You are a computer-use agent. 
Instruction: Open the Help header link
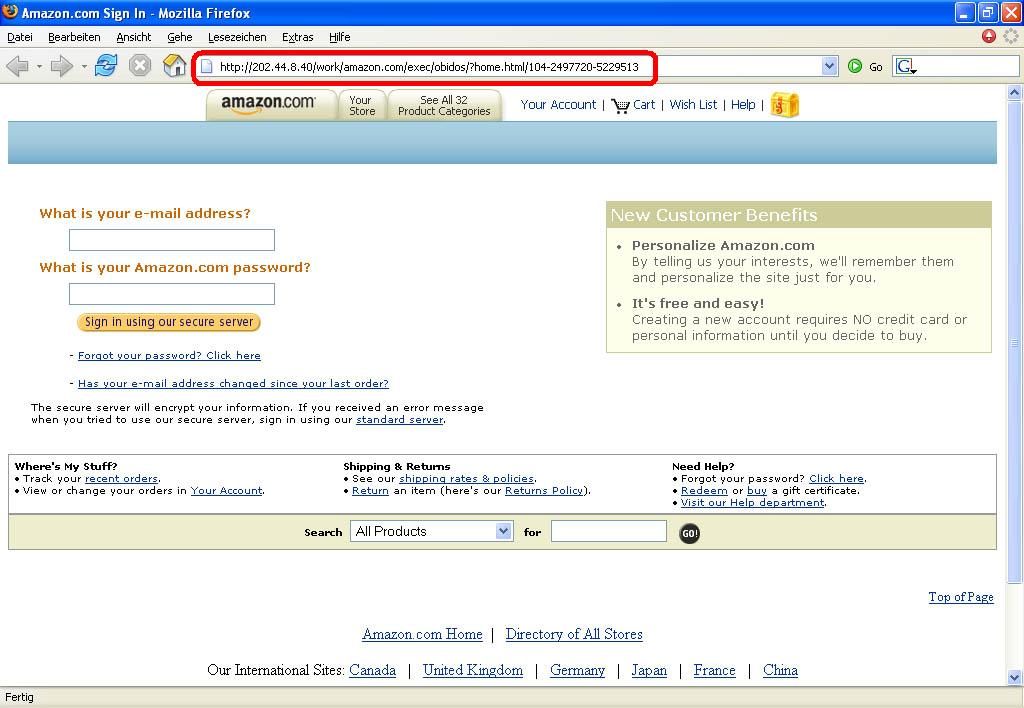[x=743, y=105]
